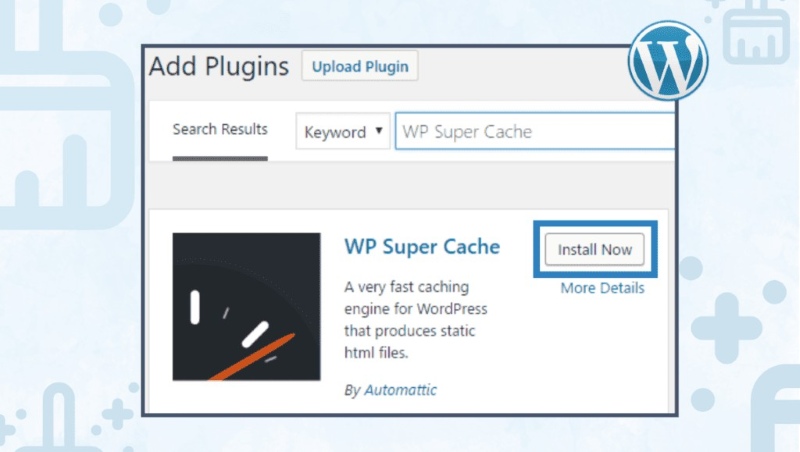The height and width of the screenshot is (452, 800).
Task: Click the Upload Plugin button
Action: [360, 66]
